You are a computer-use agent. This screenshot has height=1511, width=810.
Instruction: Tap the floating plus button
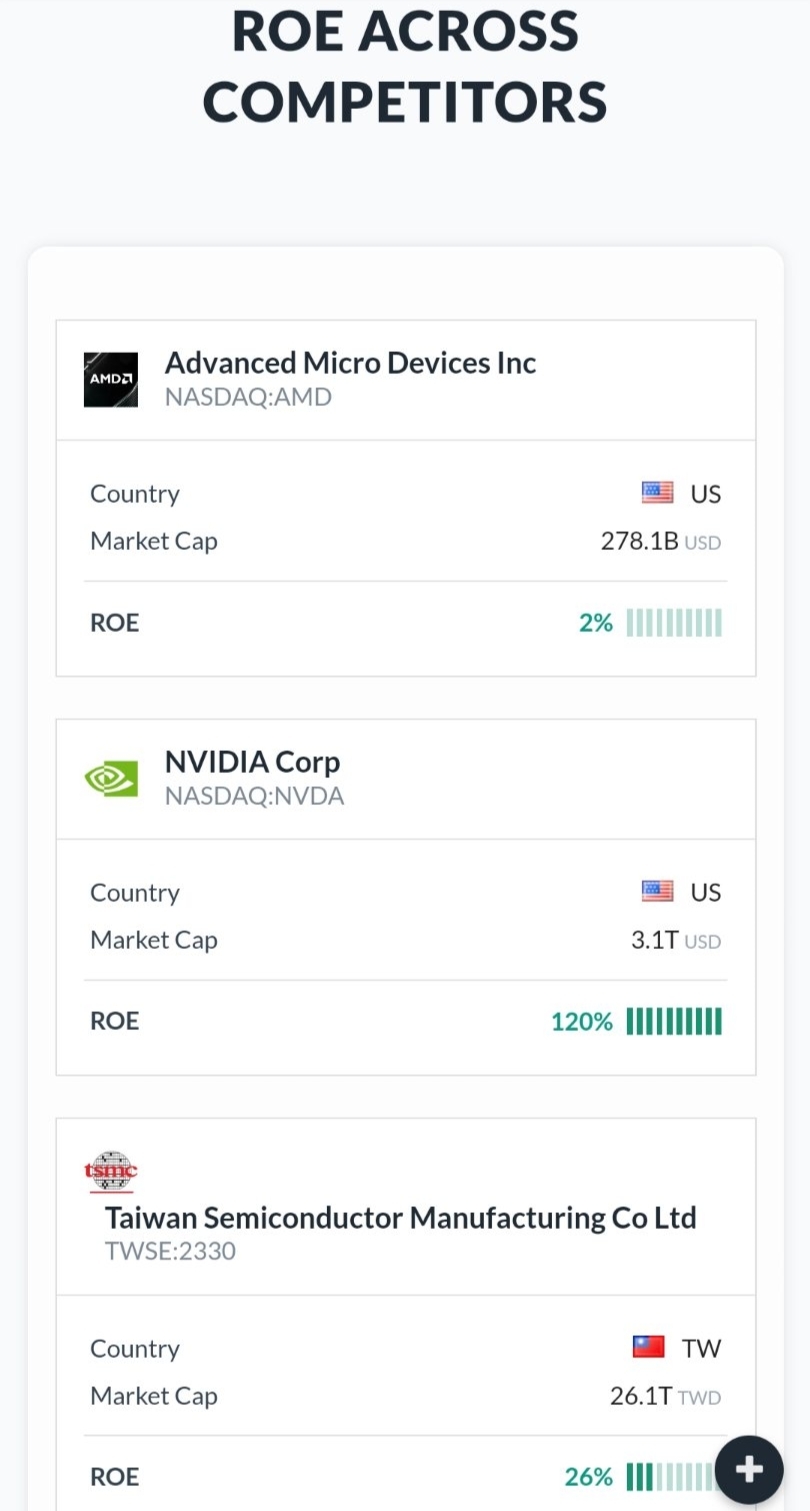coord(749,1469)
